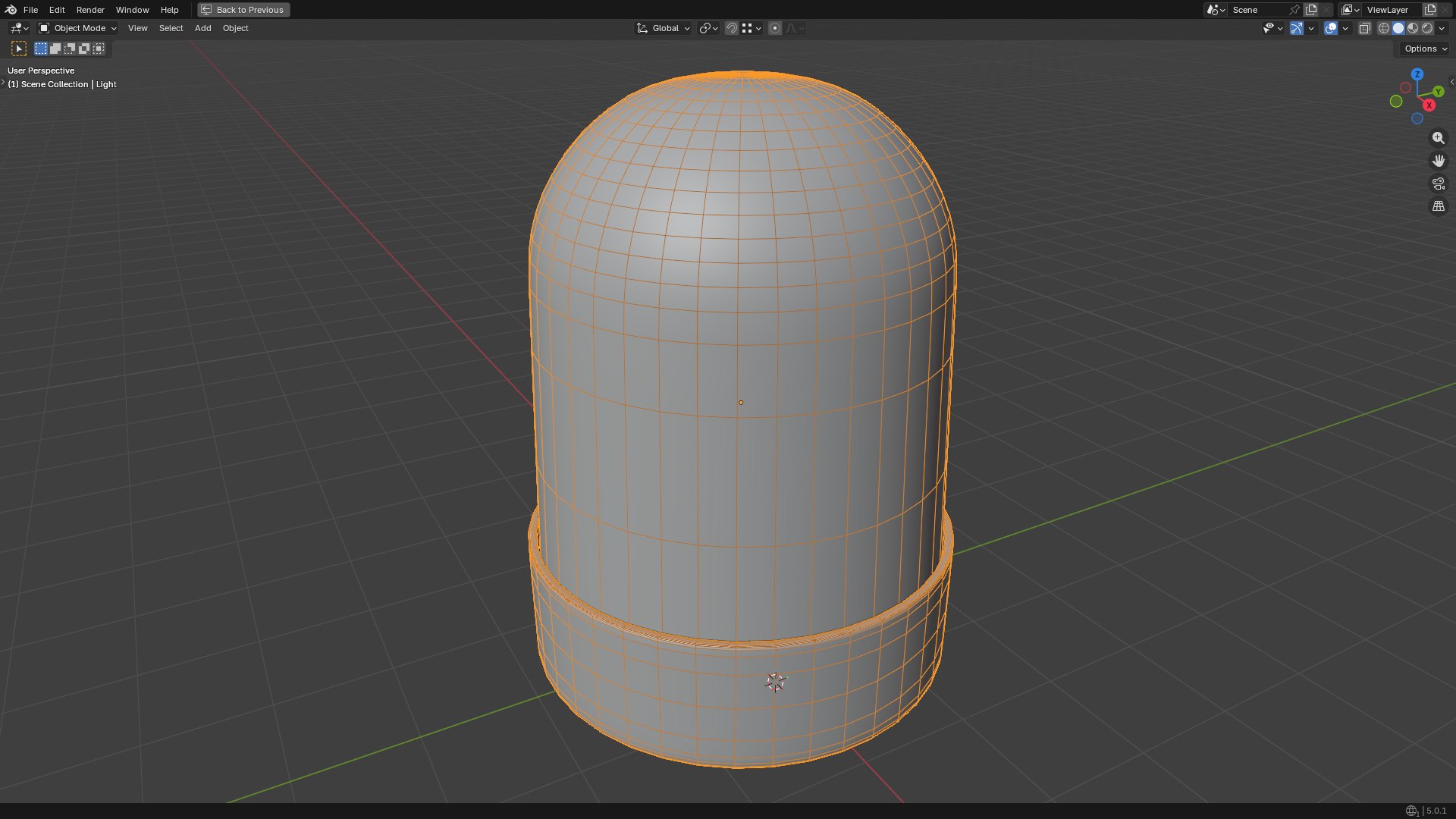The image size is (1456, 819).
Task: Select the Tweak selection tool icon
Action: click(20, 49)
